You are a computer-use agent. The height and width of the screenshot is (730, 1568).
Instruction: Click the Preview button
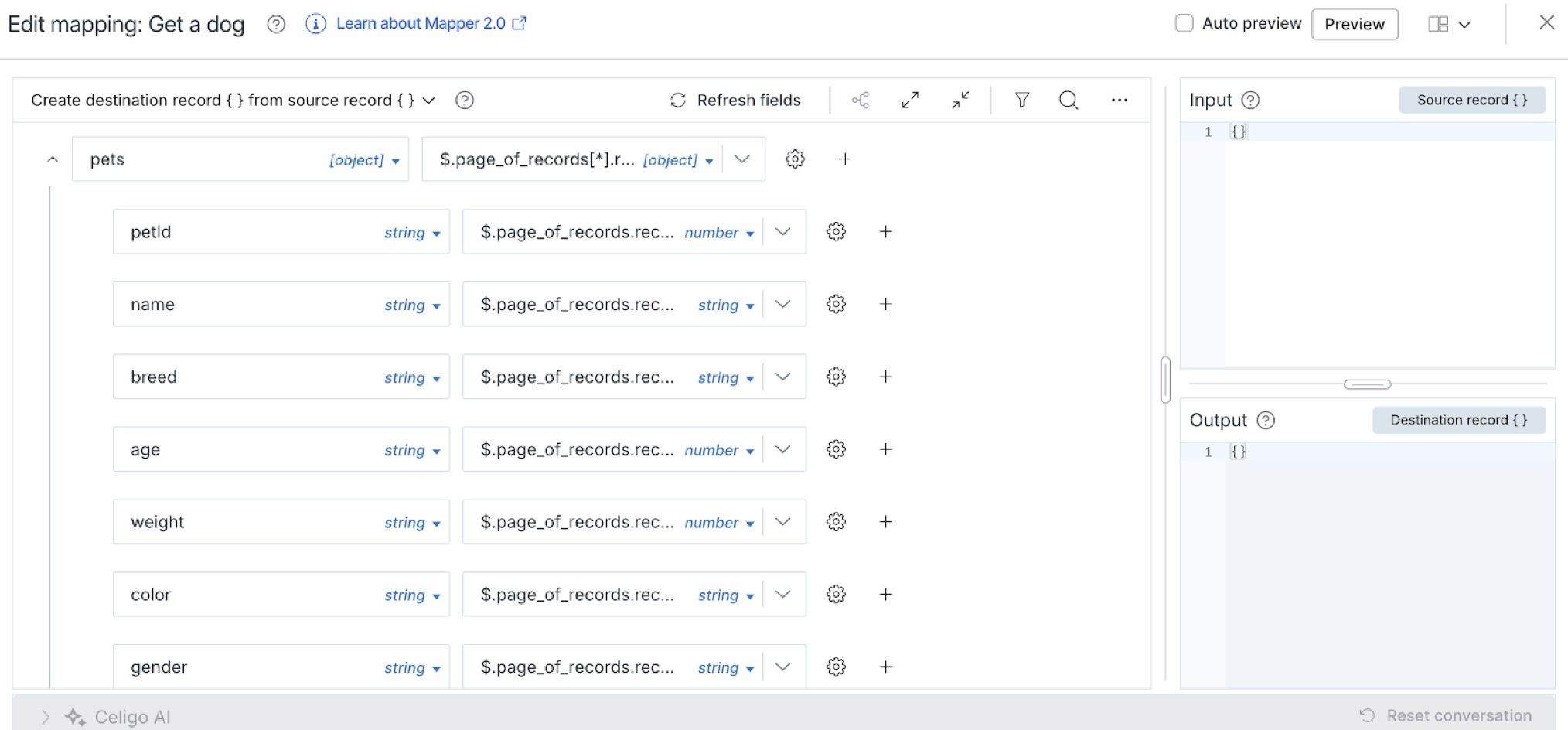(1355, 24)
